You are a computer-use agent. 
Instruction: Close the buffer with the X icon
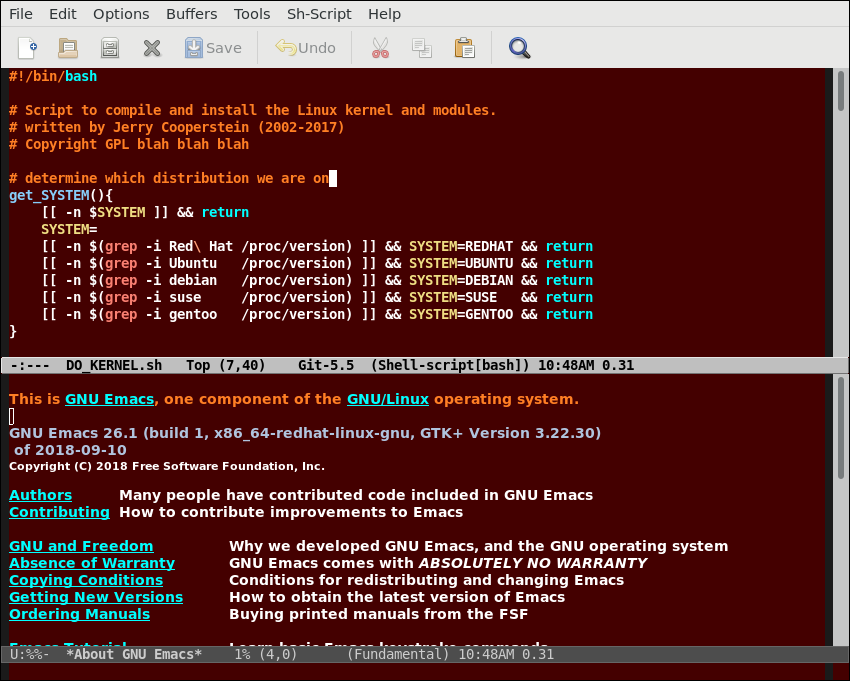[x=152, y=48]
